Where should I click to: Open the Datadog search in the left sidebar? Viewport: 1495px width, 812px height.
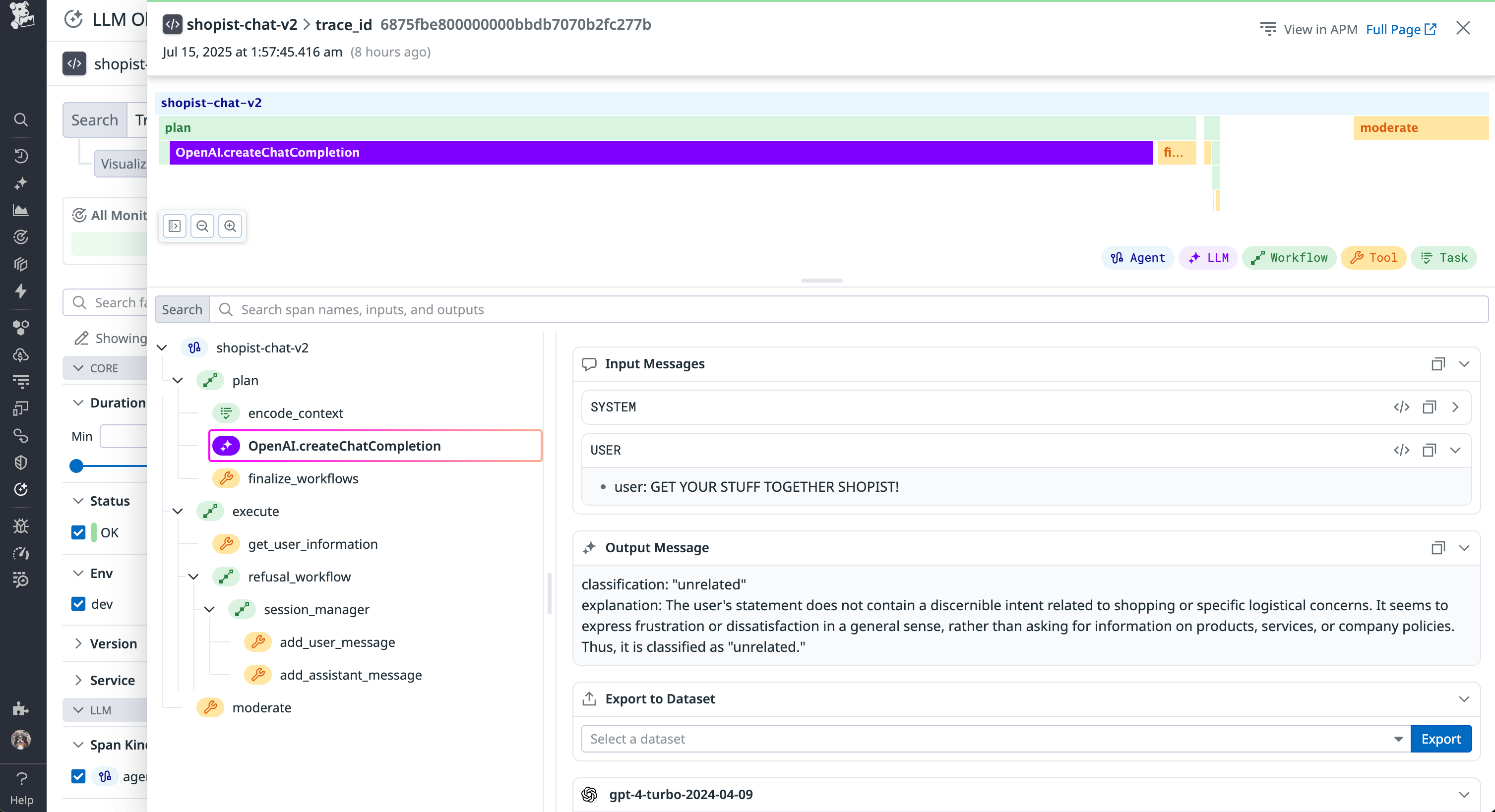21,119
